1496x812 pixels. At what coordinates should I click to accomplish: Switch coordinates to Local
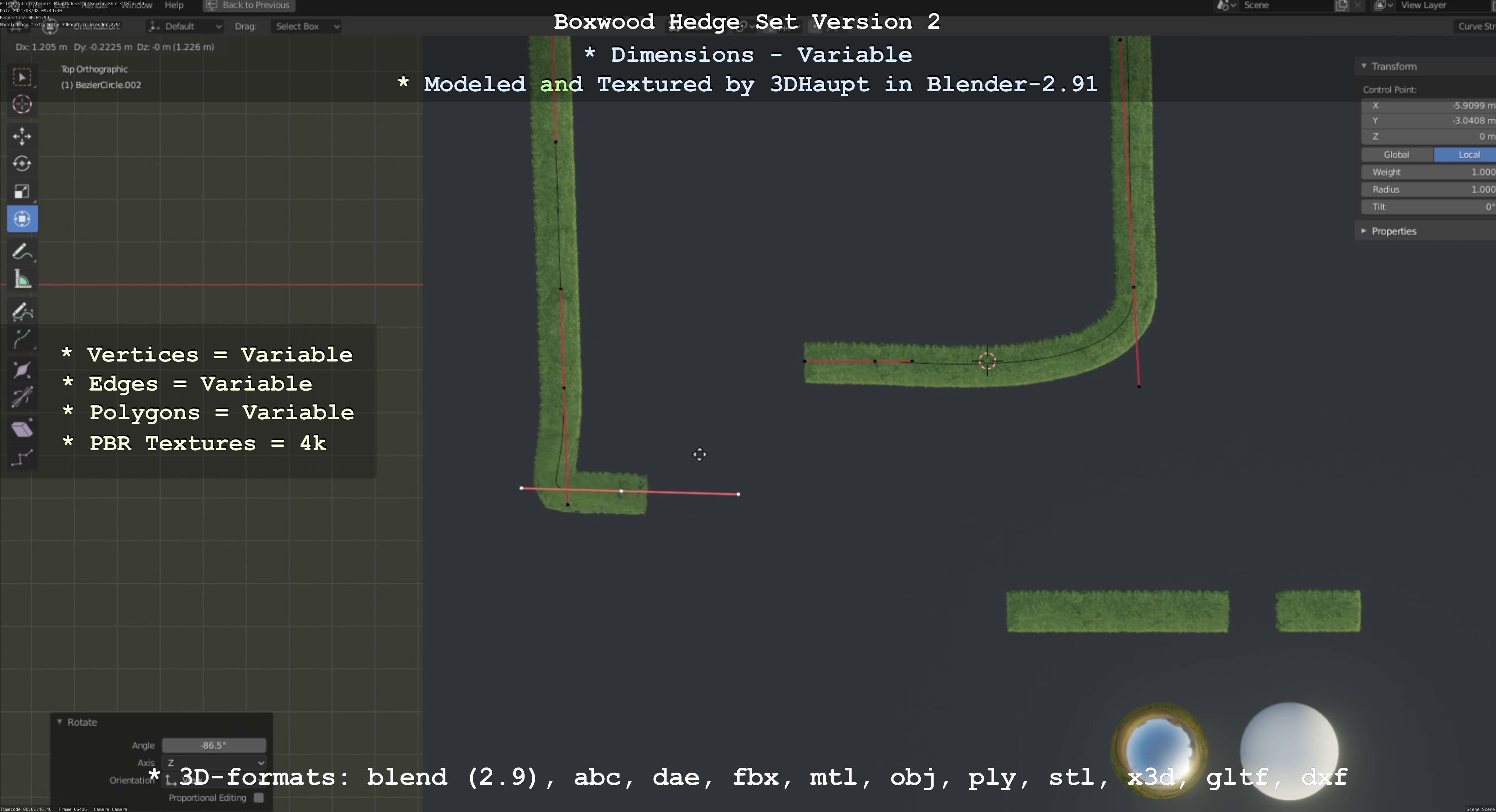point(1465,154)
